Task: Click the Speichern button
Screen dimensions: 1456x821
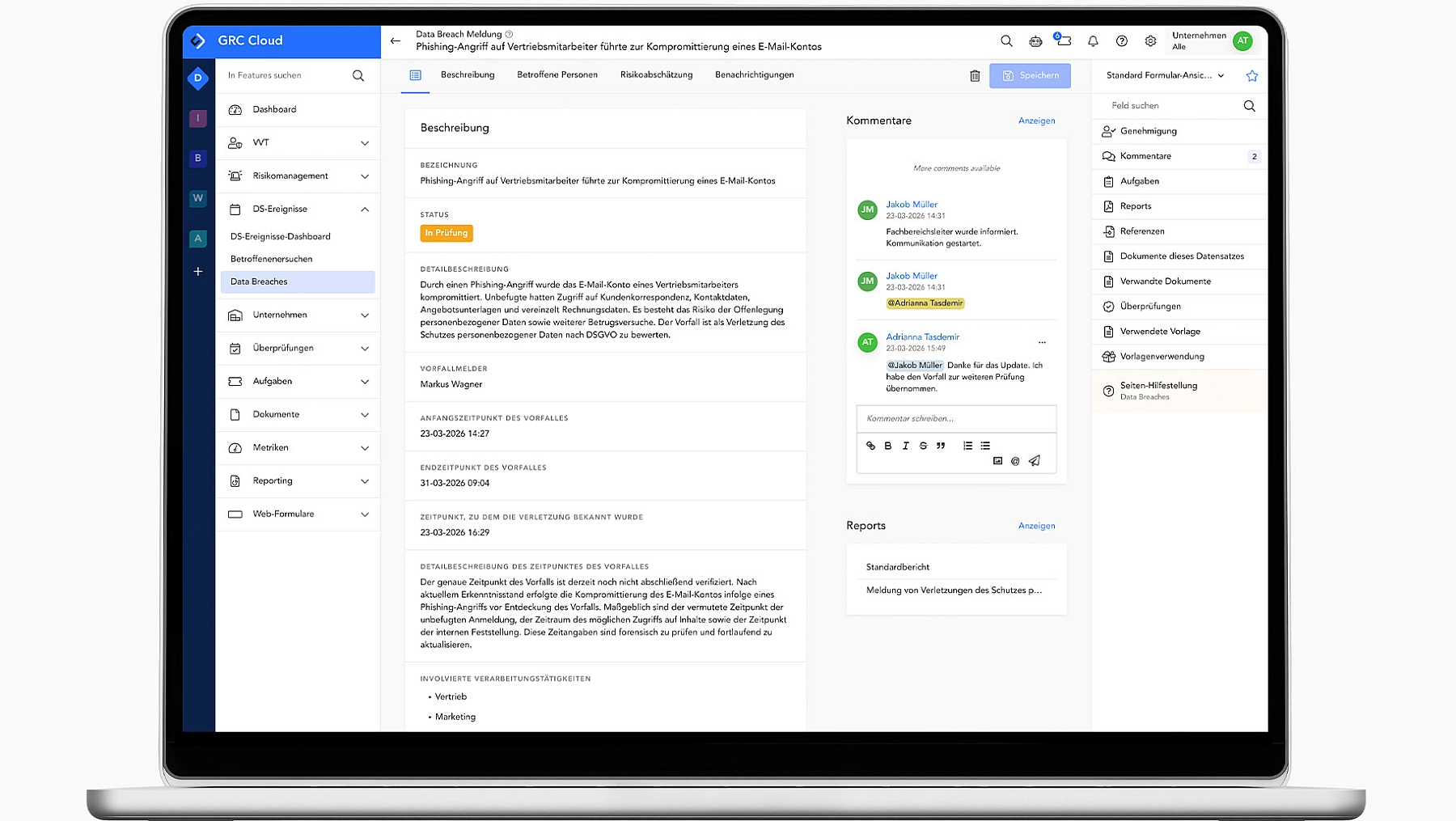Action: 1030,75
